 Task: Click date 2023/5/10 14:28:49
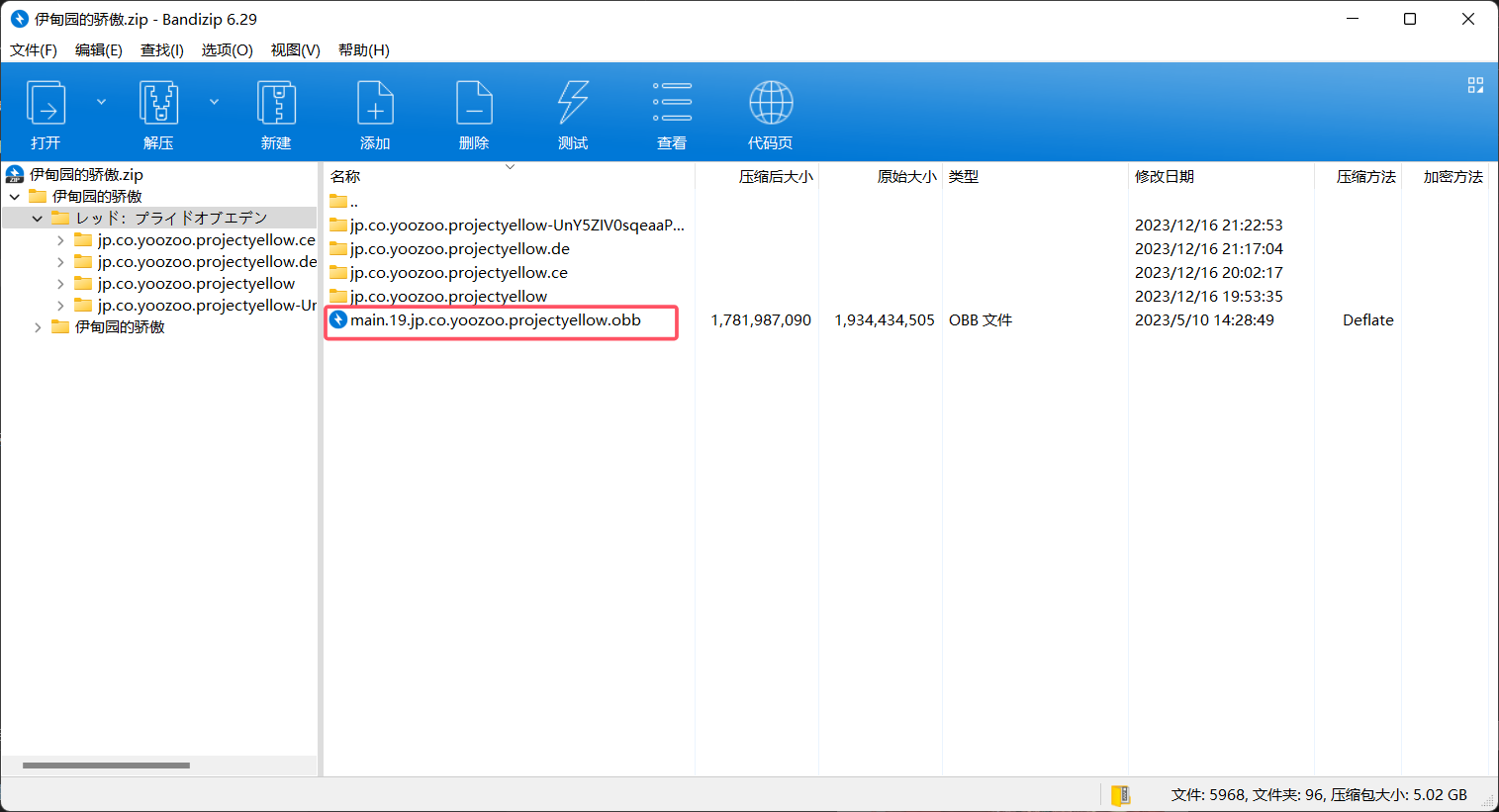point(1204,320)
